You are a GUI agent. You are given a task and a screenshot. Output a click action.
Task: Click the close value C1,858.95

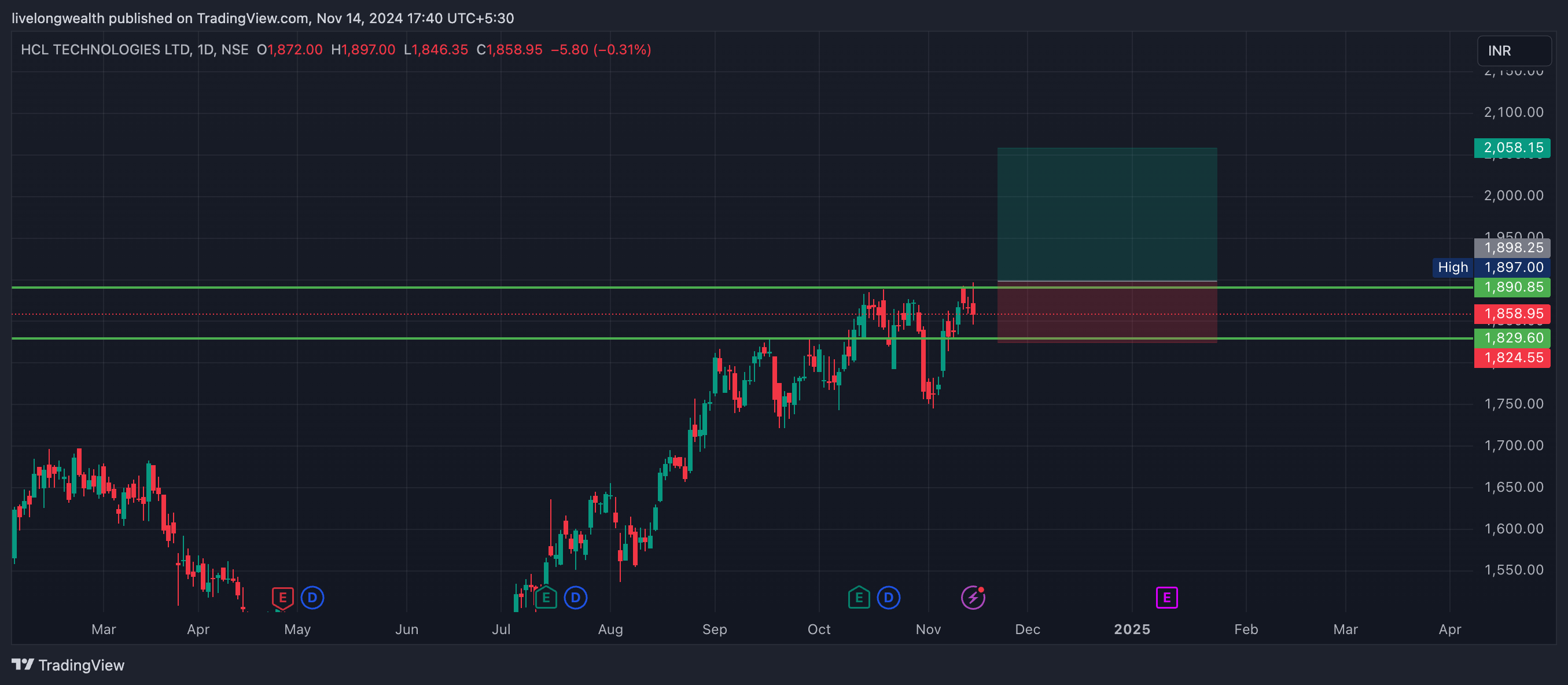(x=510, y=50)
